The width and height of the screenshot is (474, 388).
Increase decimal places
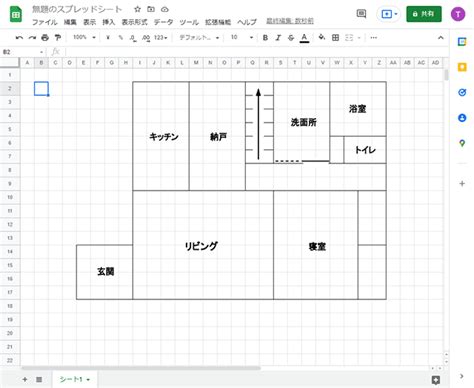click(146, 38)
